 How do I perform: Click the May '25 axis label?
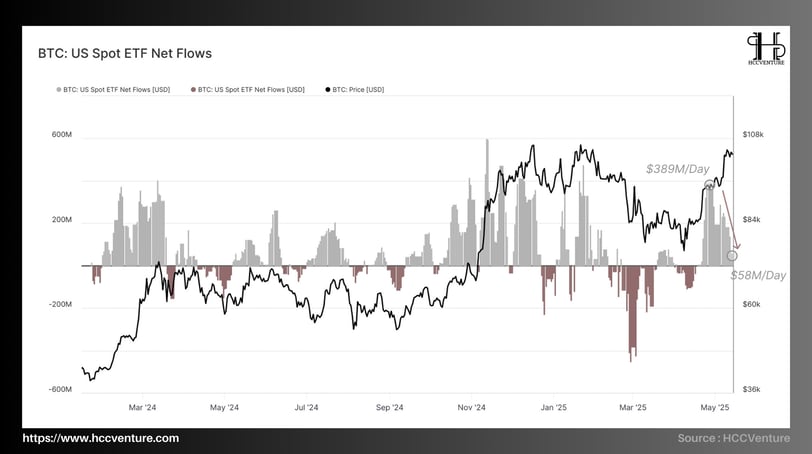715,407
